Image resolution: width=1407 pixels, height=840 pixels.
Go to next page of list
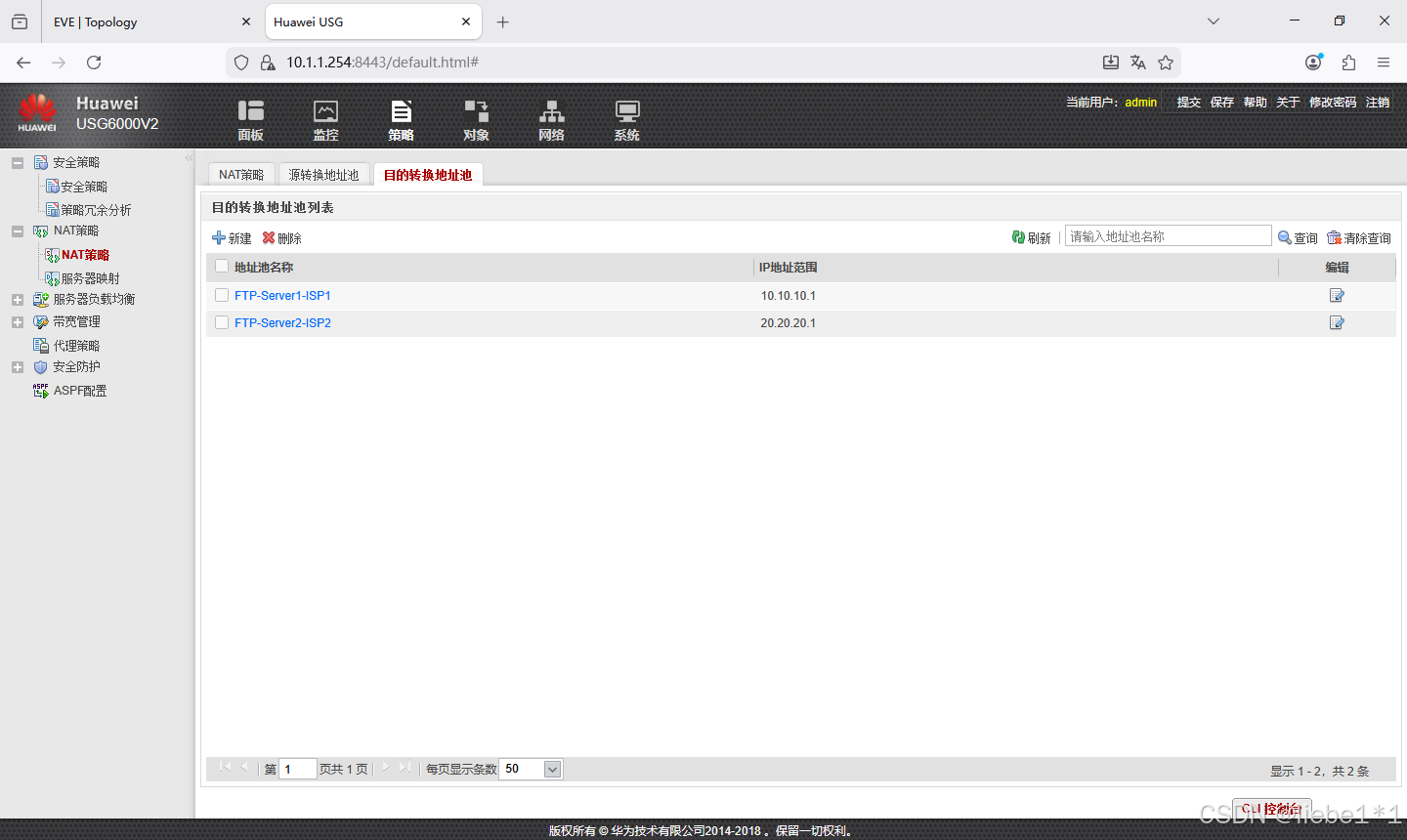click(x=385, y=768)
